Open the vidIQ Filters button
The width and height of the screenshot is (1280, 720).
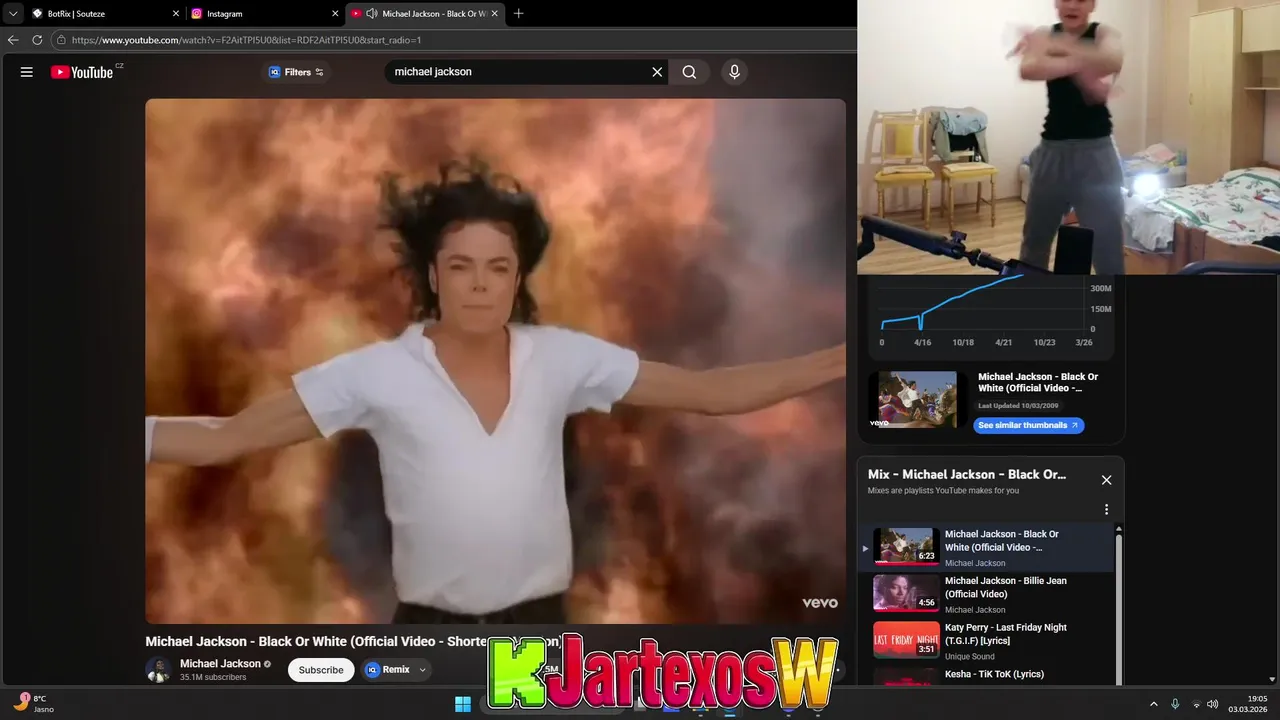tap(297, 72)
